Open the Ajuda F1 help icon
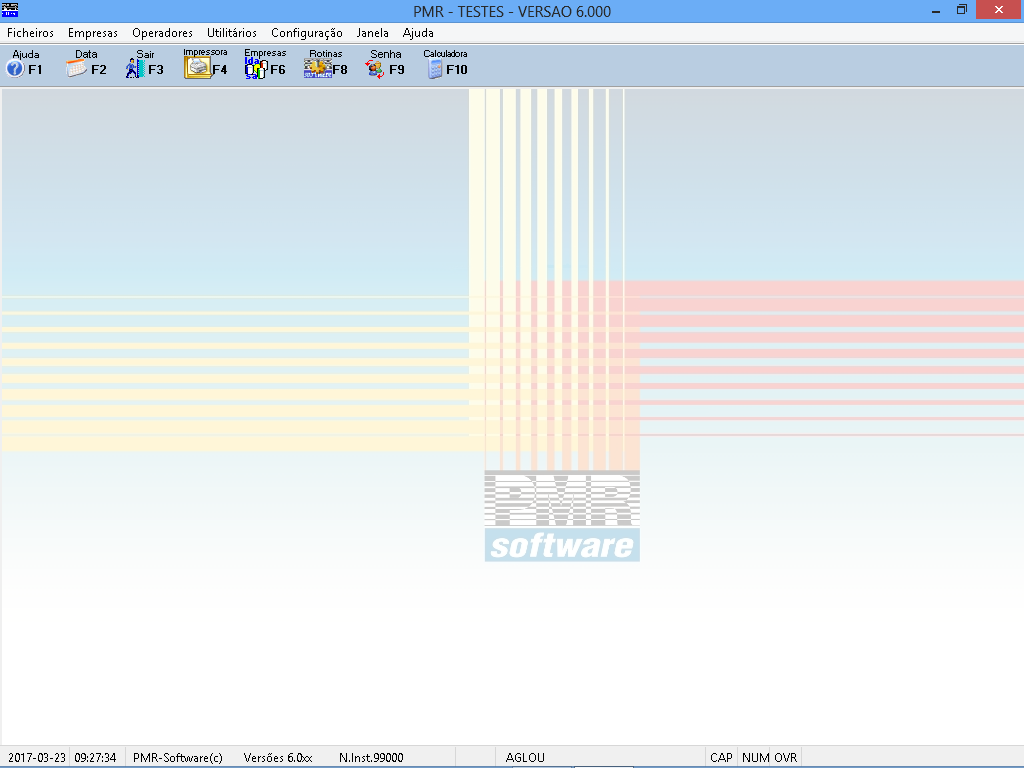The image size is (1024, 768). [24, 63]
